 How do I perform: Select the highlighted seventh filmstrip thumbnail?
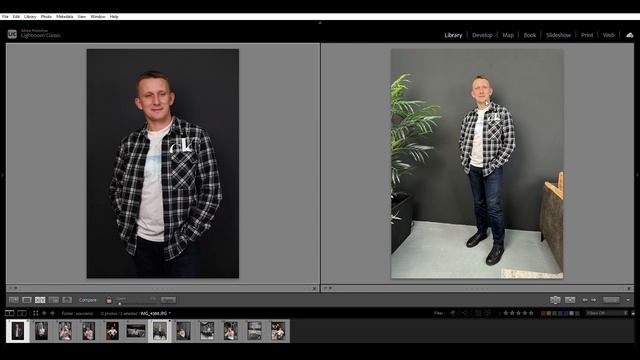tap(160, 331)
